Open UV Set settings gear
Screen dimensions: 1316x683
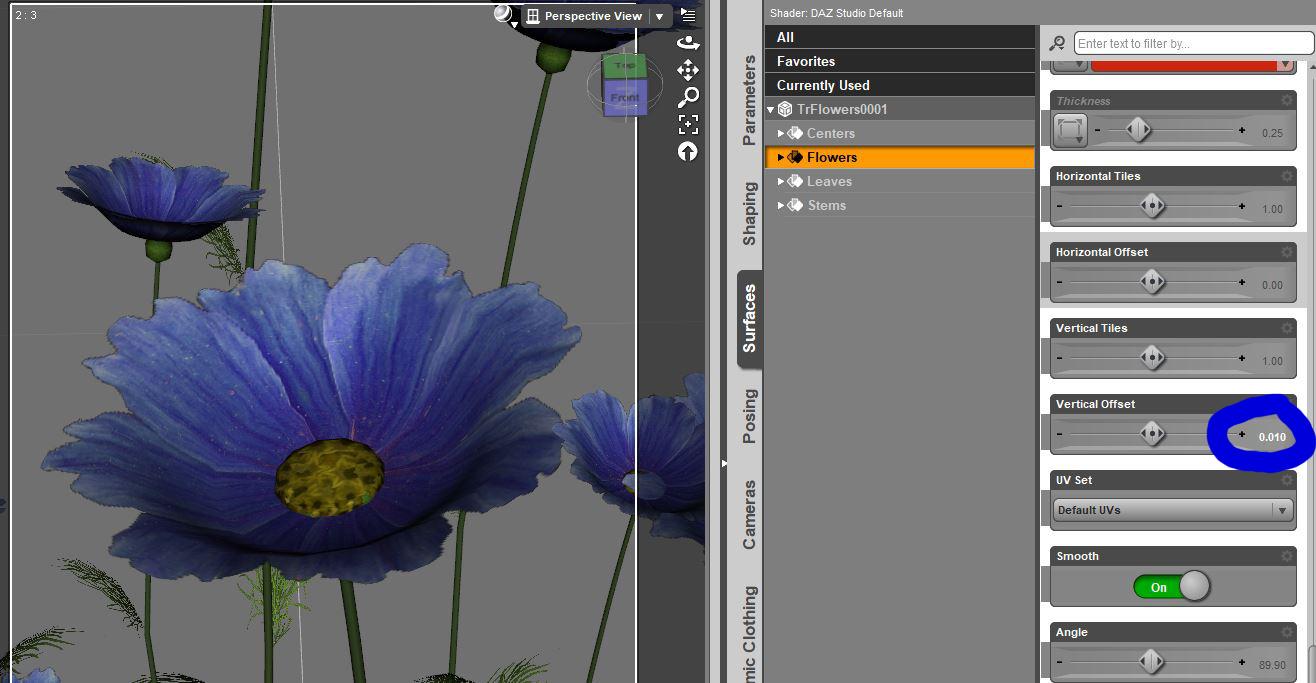[1287, 480]
